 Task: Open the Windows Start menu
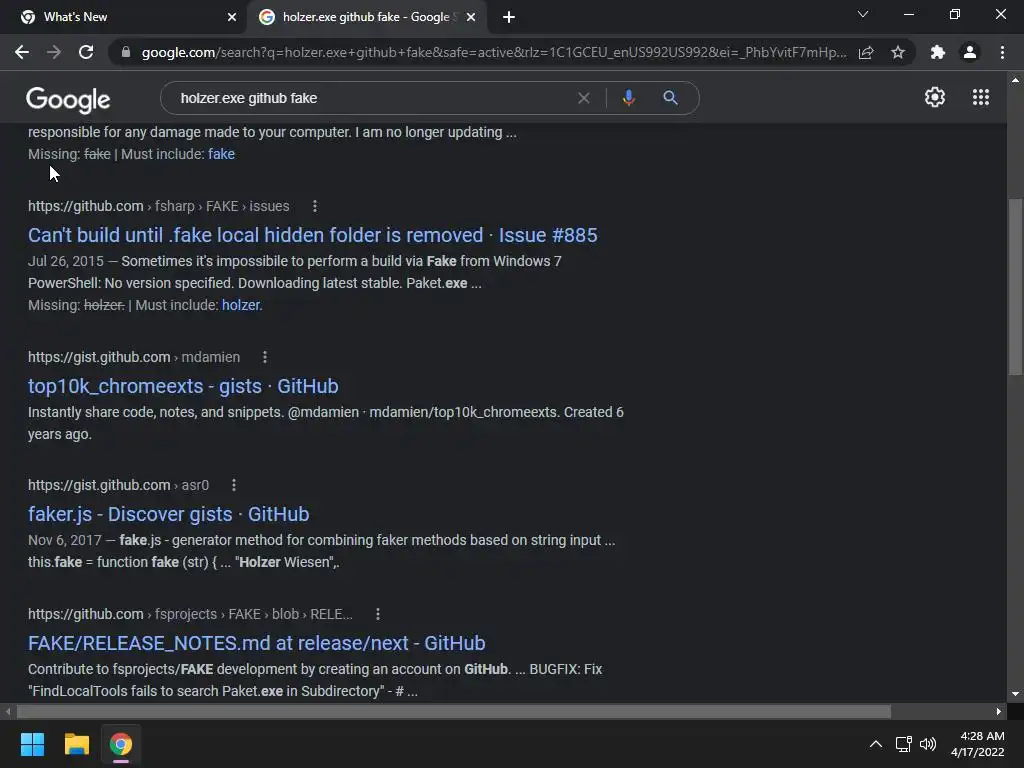[33, 744]
